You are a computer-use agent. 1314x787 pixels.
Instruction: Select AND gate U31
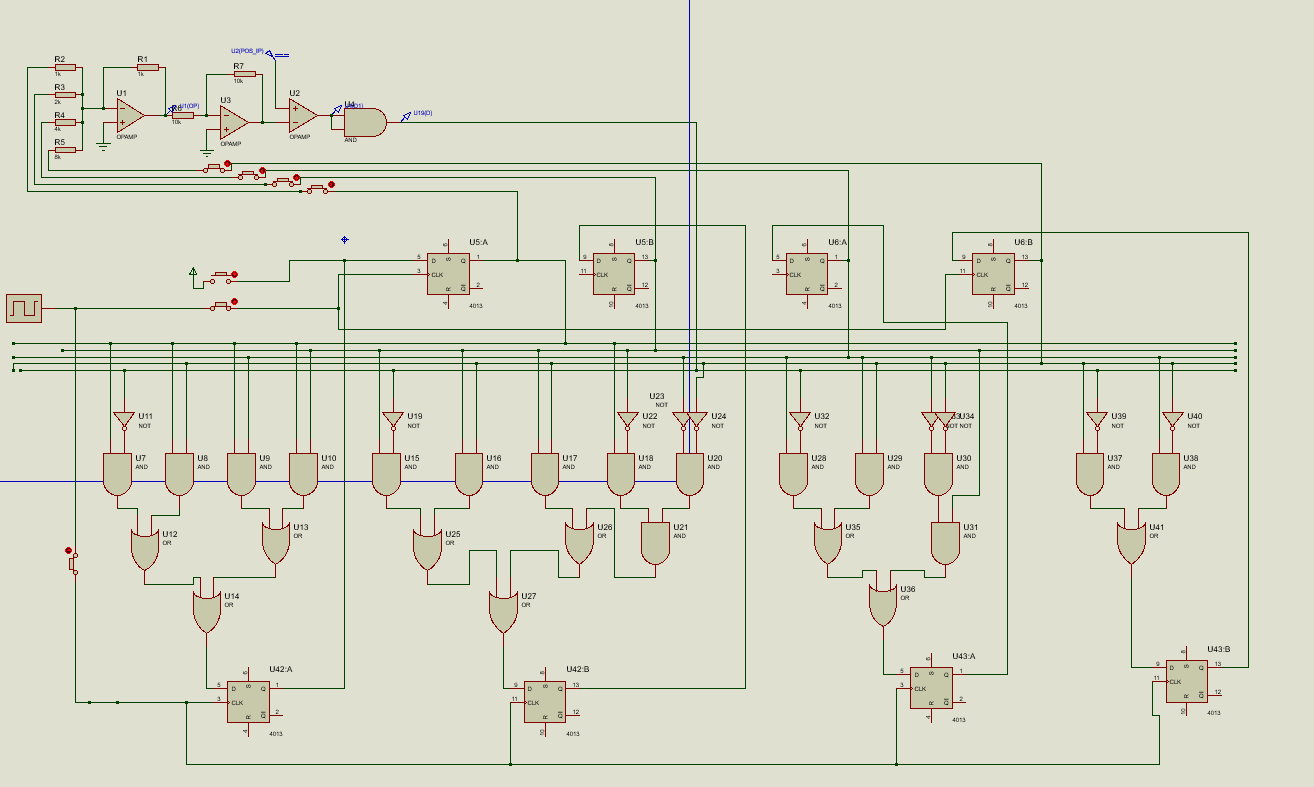(945, 543)
